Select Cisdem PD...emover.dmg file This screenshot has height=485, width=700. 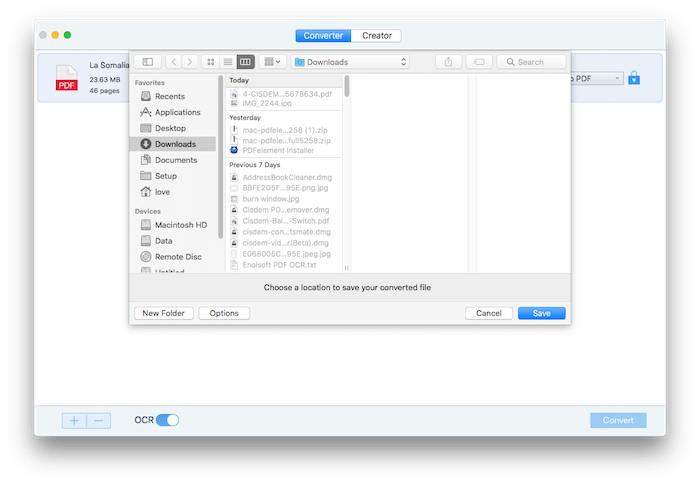point(284,210)
